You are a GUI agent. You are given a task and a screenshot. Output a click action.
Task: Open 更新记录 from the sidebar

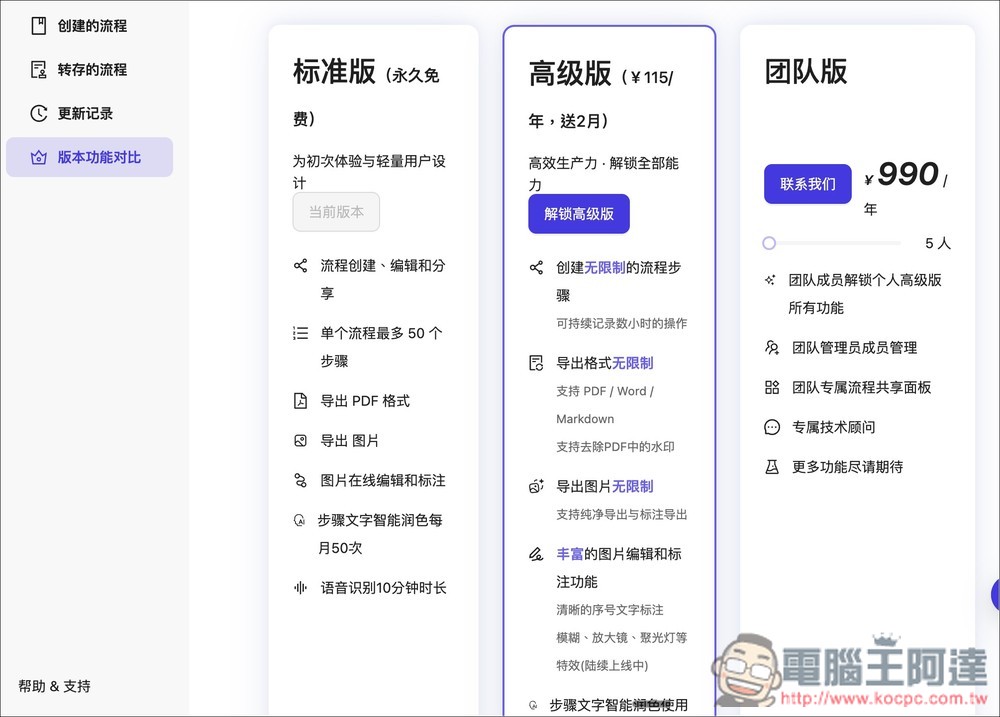[x=85, y=113]
